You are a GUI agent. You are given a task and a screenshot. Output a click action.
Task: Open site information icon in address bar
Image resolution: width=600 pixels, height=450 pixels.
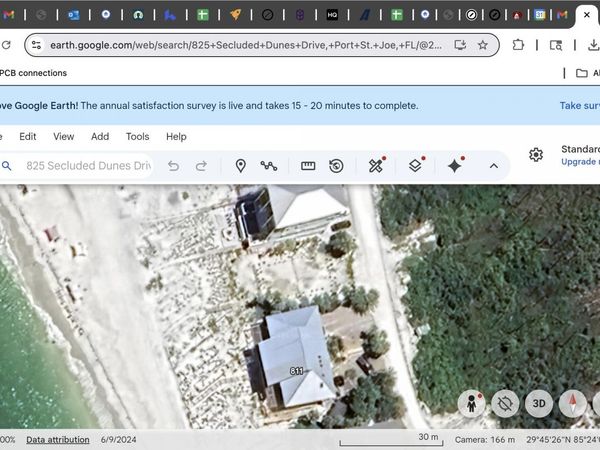pyautogui.click(x=36, y=45)
